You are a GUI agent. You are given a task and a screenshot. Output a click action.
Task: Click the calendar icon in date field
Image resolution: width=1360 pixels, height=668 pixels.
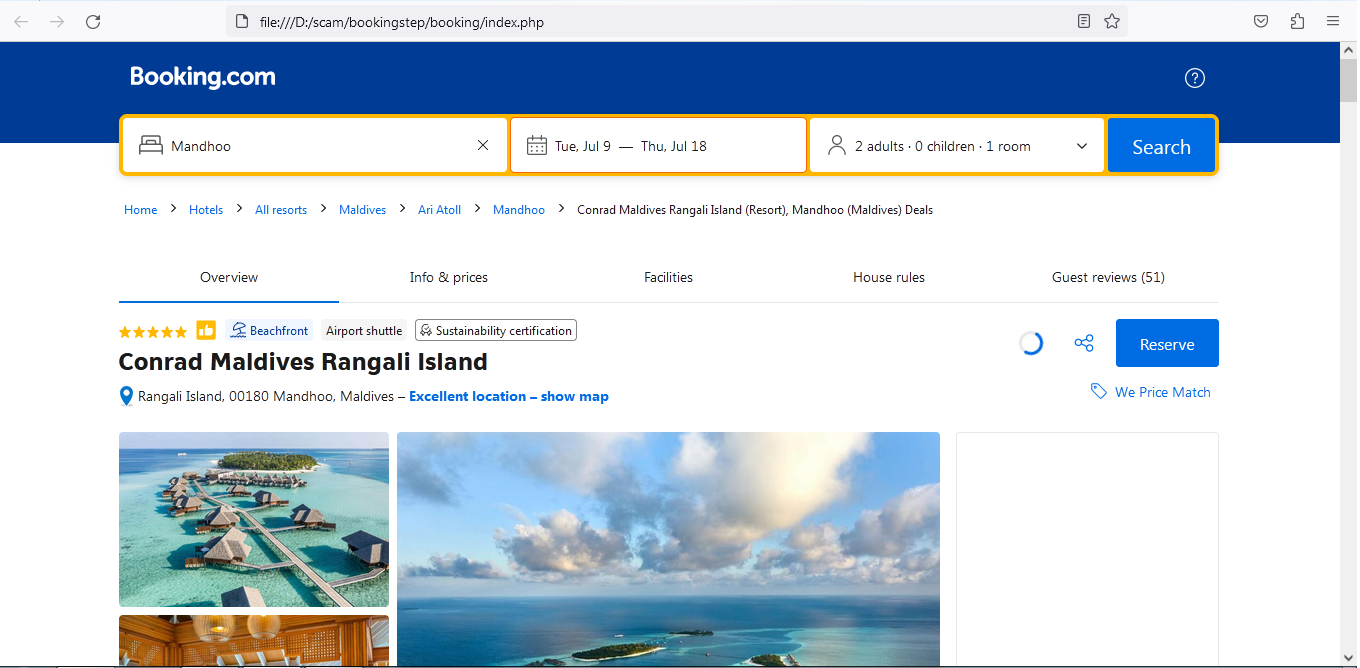[x=537, y=146]
